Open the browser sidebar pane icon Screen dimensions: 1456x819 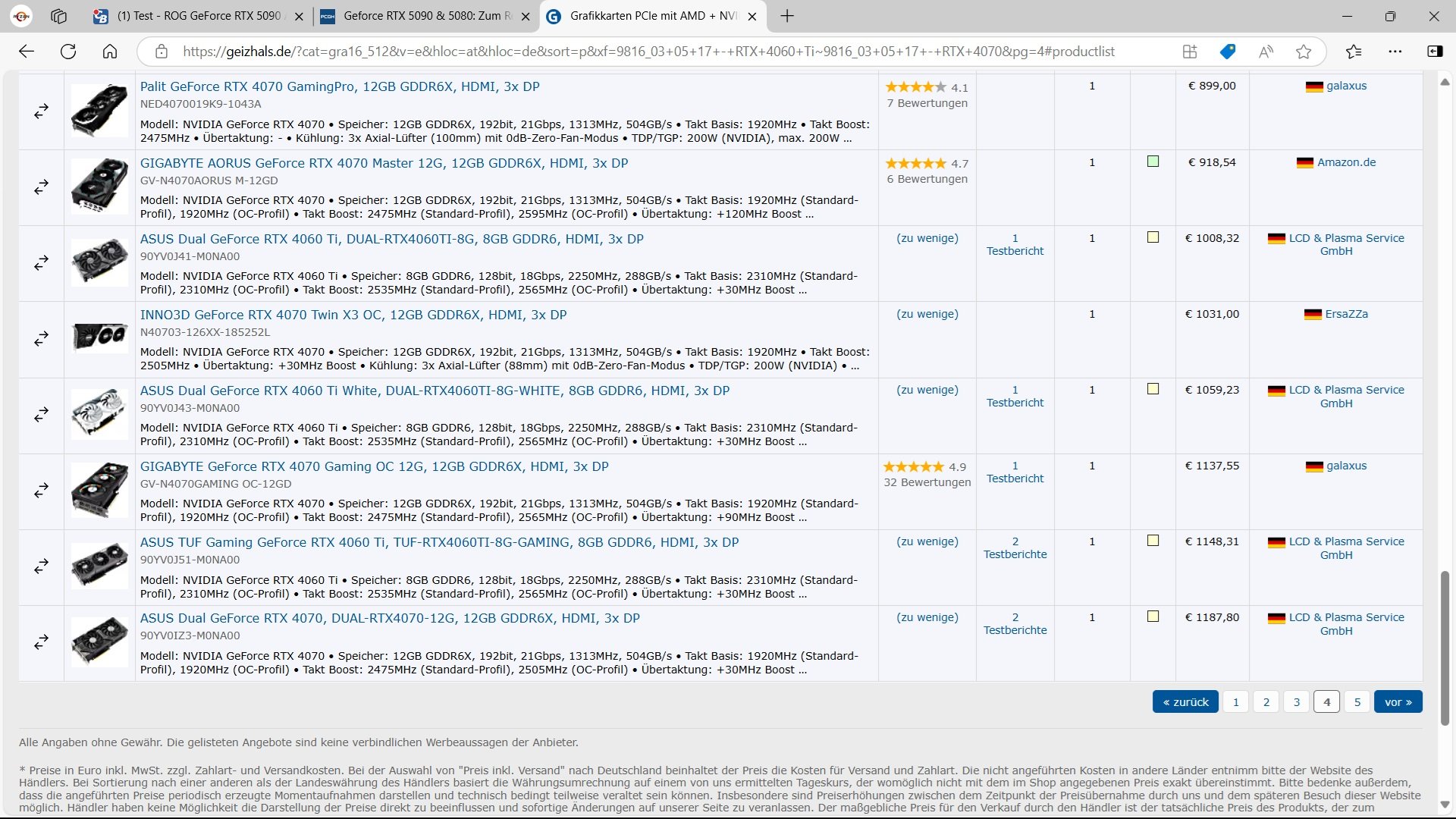pyautogui.click(x=1435, y=52)
